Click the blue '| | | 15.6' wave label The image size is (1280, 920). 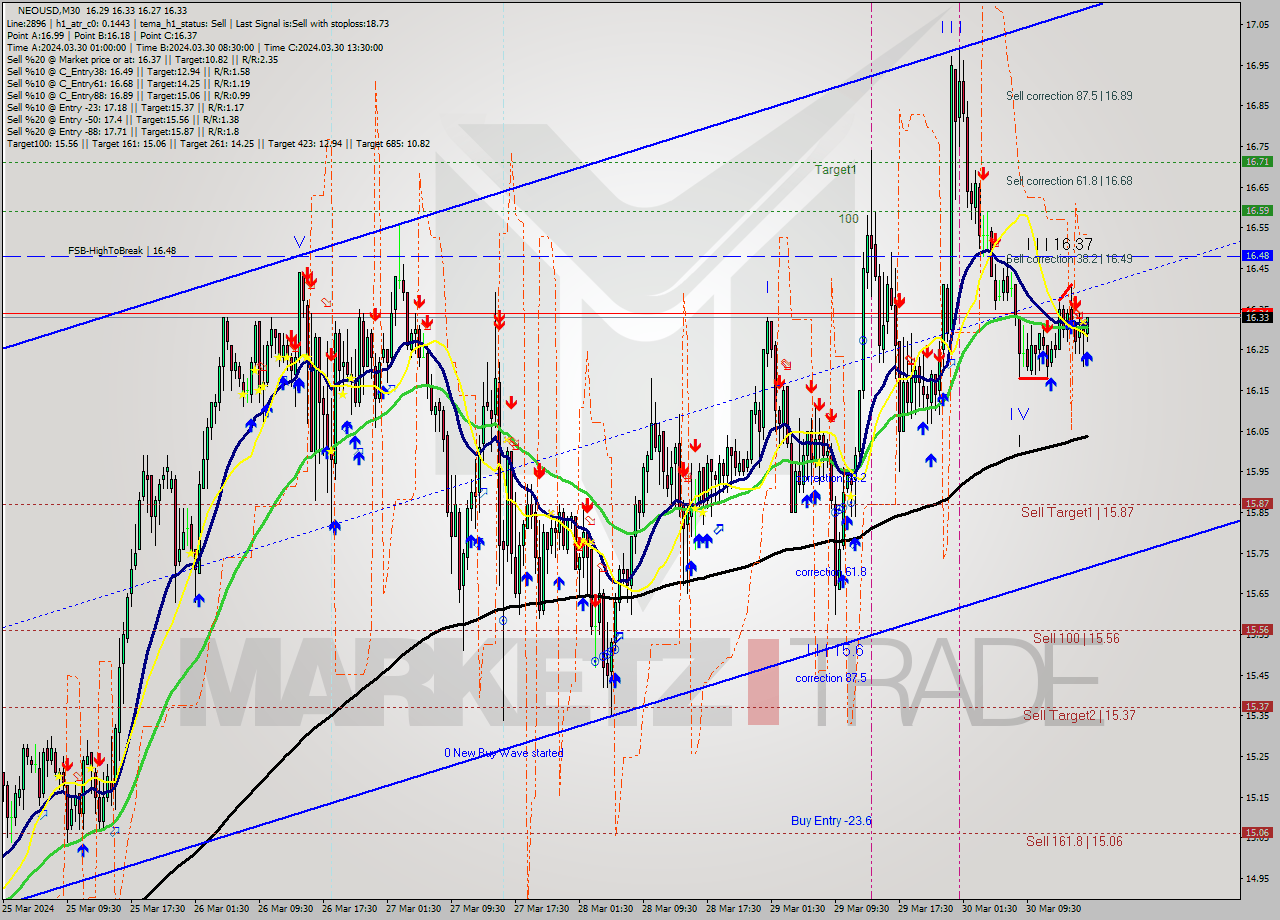click(x=835, y=650)
